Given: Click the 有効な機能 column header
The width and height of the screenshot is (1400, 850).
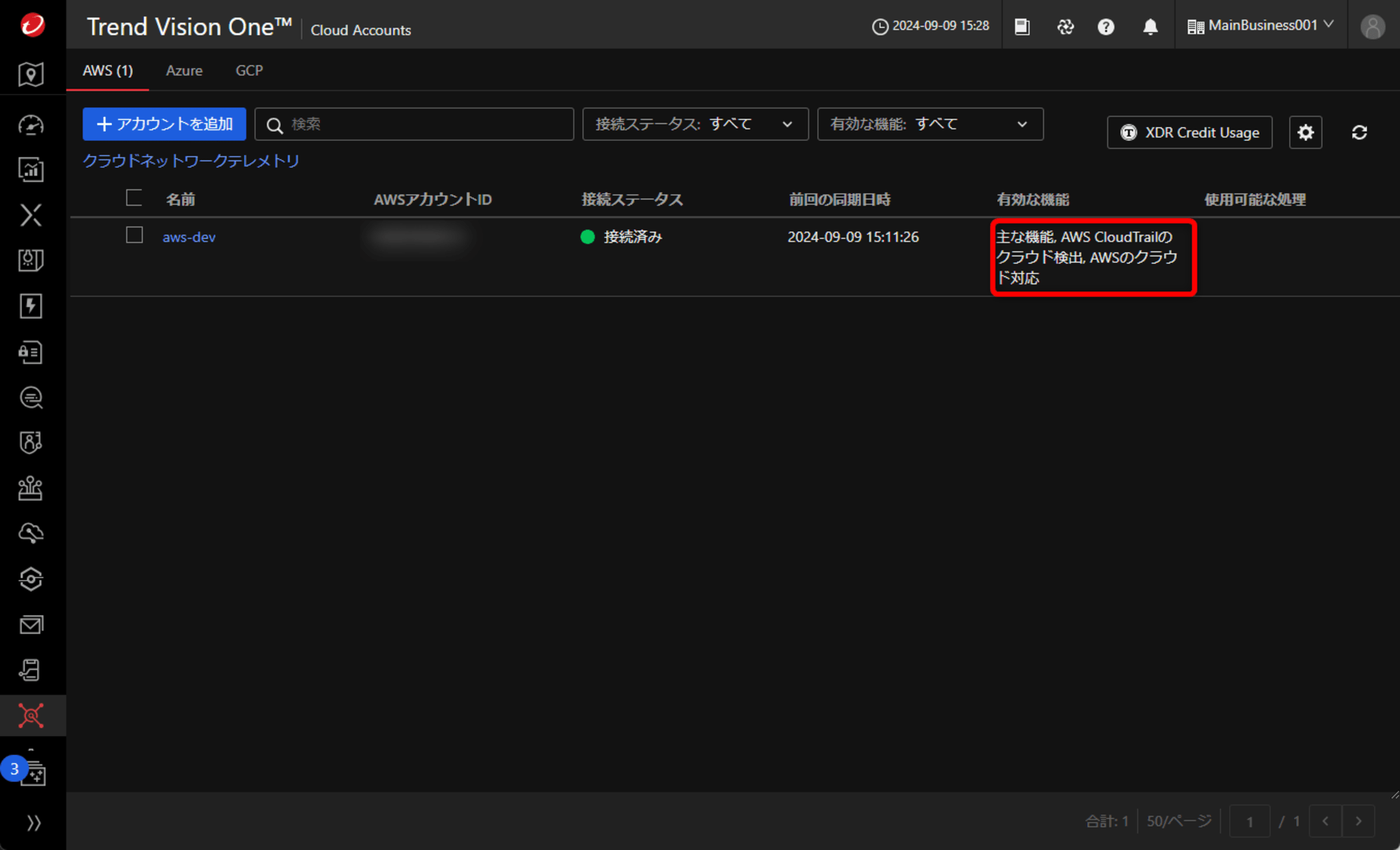Looking at the screenshot, I should [1033, 199].
